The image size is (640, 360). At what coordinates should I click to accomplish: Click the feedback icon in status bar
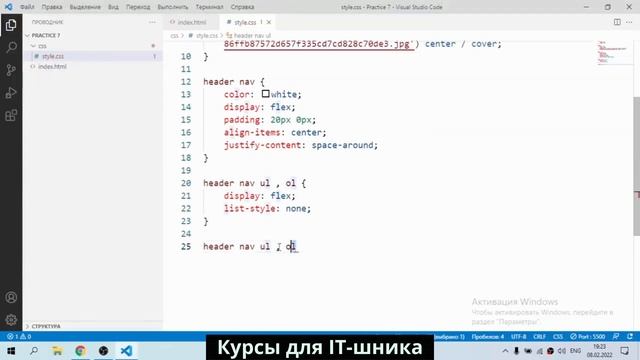[616, 337]
